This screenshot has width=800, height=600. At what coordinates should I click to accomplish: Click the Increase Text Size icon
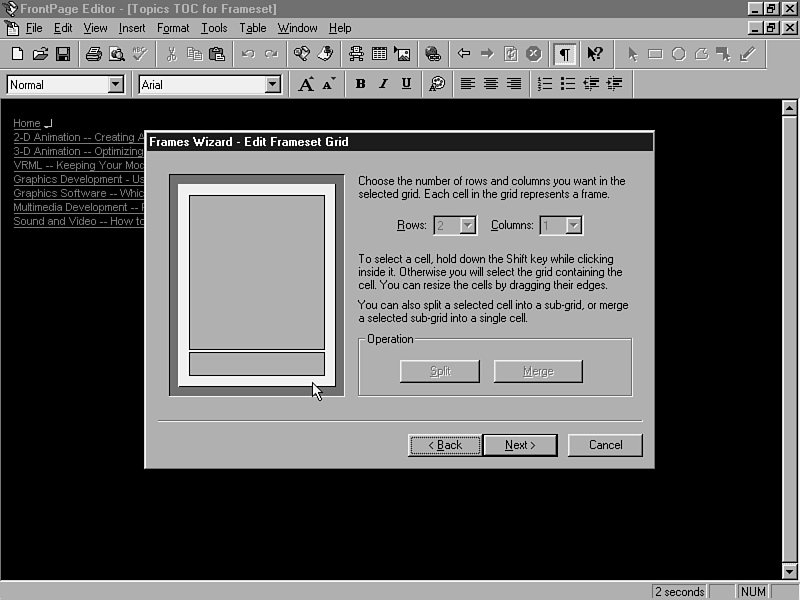pos(306,85)
